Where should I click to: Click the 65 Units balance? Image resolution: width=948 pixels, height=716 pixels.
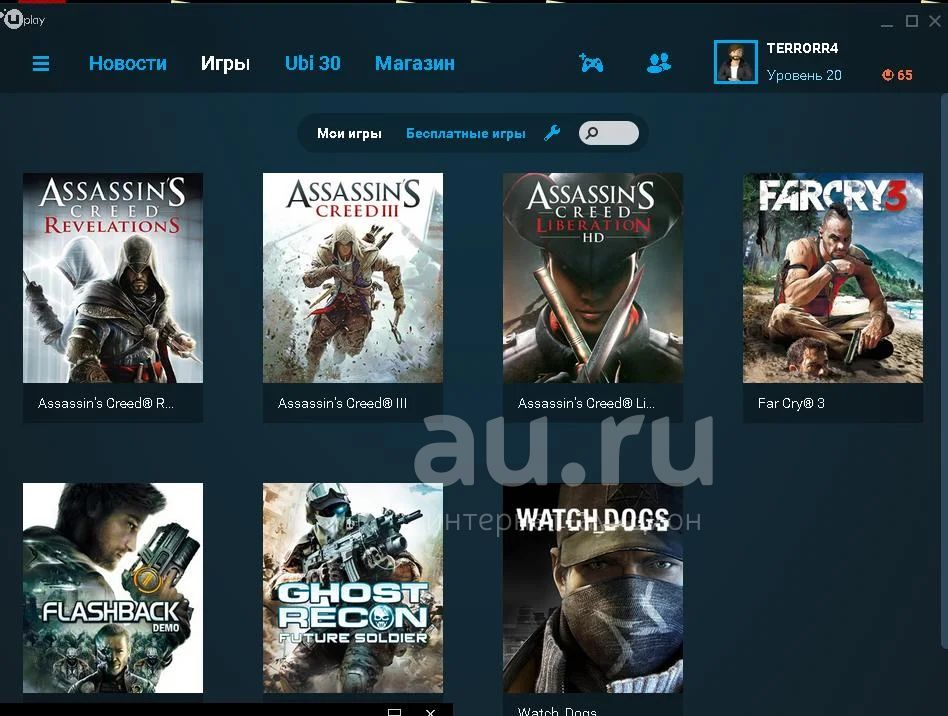[904, 76]
